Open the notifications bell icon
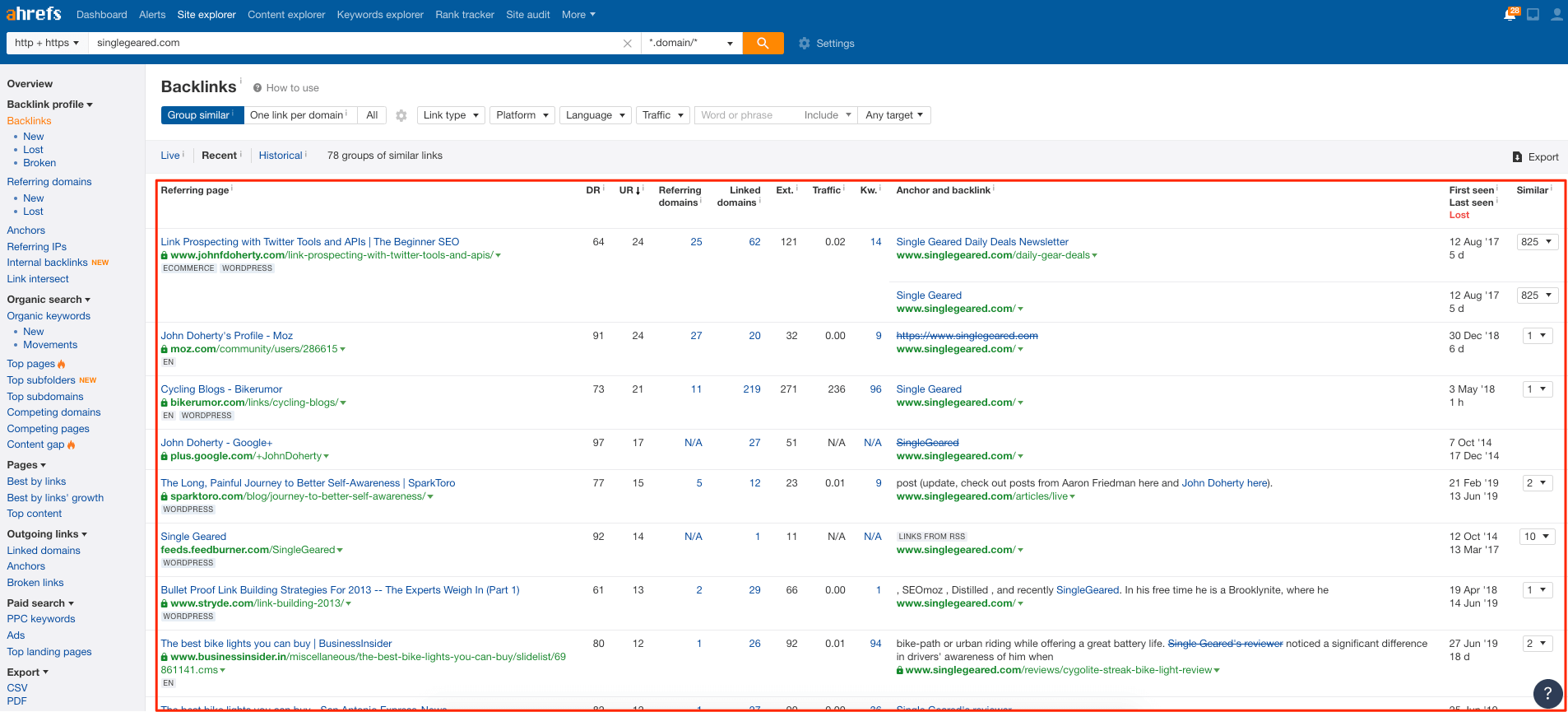 (1510, 14)
